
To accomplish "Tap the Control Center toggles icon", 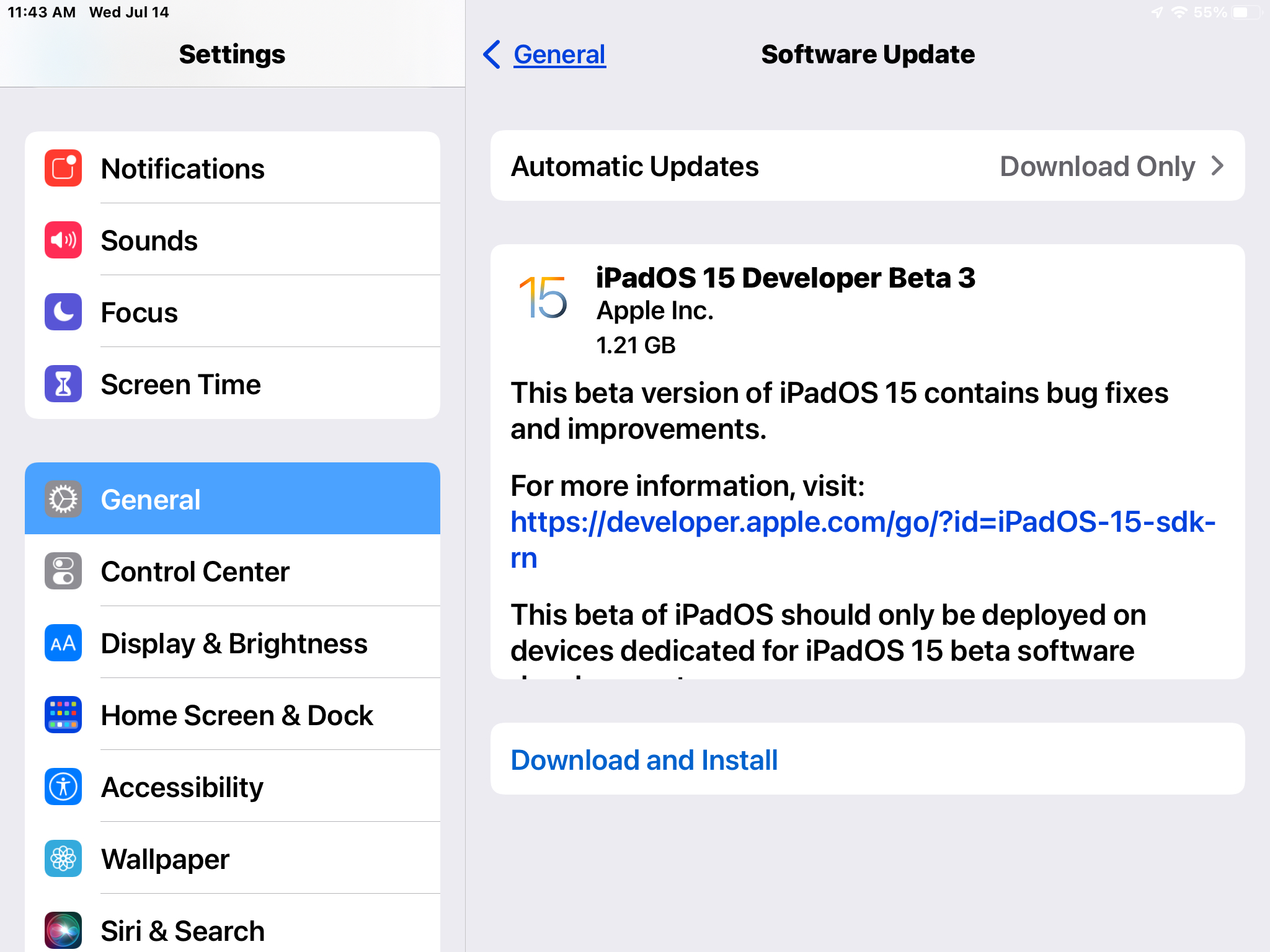I will coord(63,571).
